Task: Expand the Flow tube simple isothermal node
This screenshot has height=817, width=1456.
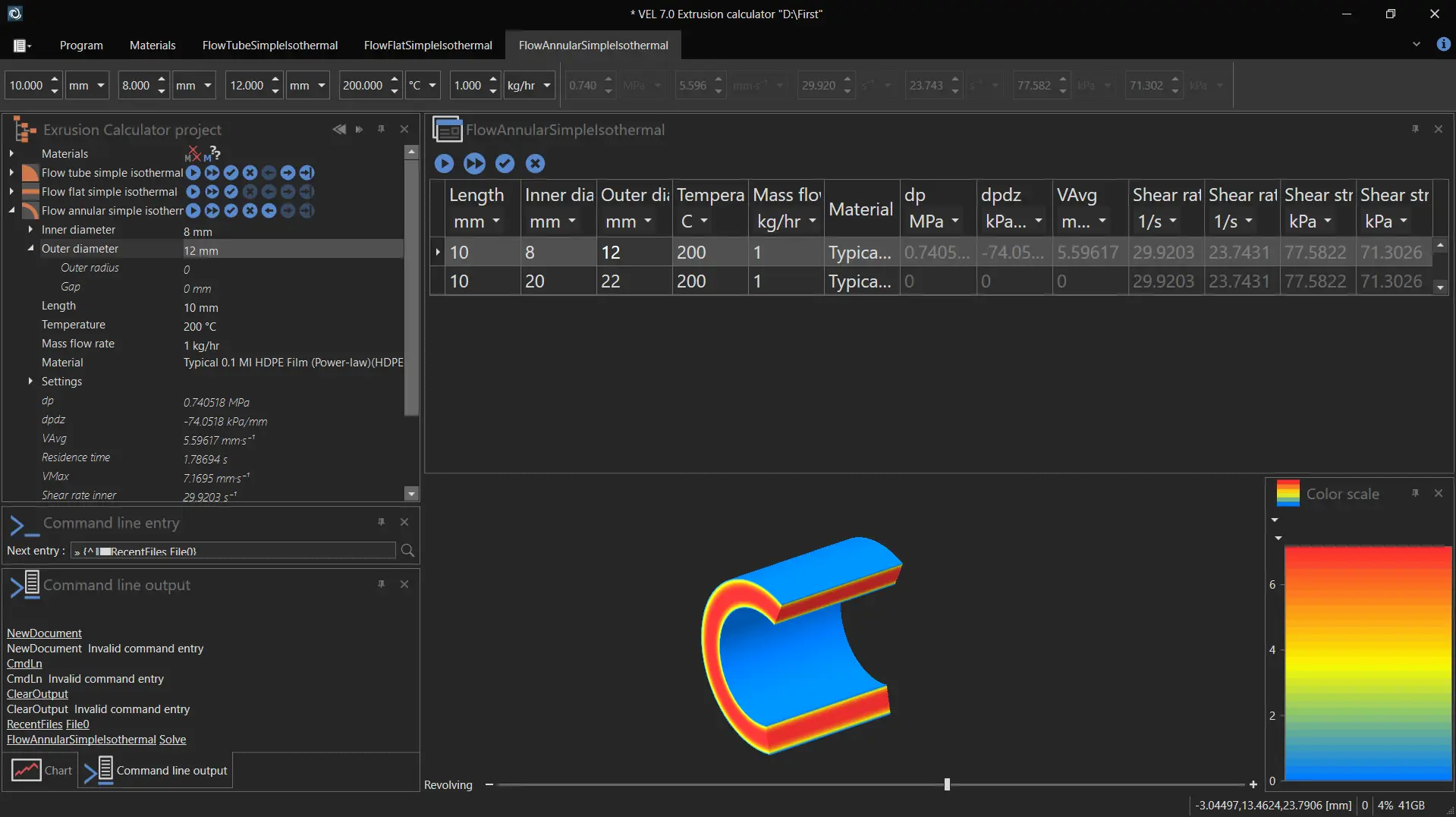Action: click(11, 173)
